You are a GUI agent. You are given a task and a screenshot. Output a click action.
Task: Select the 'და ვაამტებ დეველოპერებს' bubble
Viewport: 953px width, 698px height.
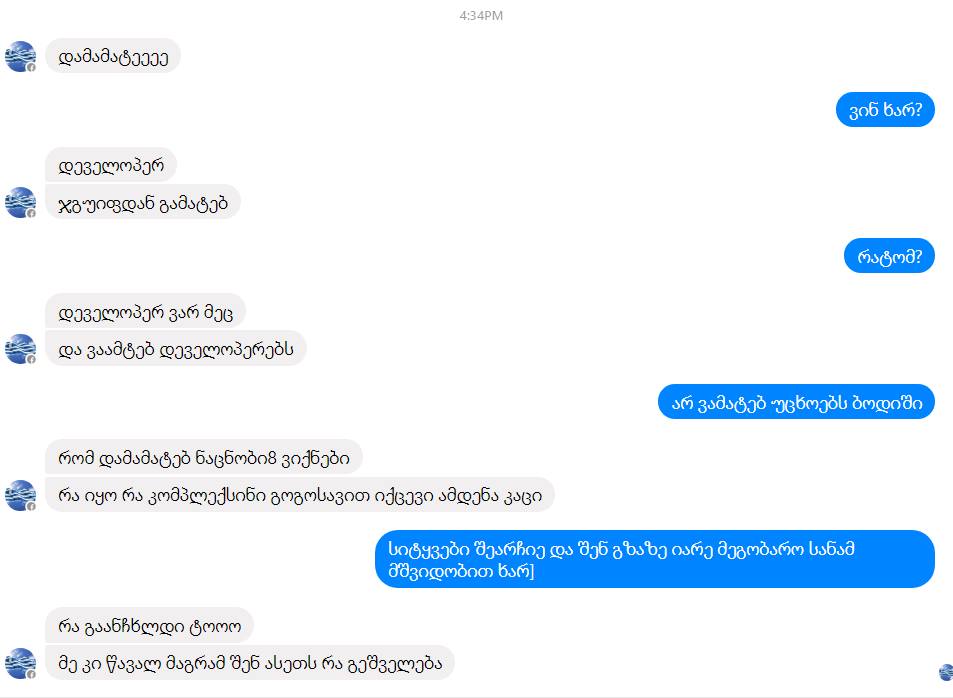point(176,348)
